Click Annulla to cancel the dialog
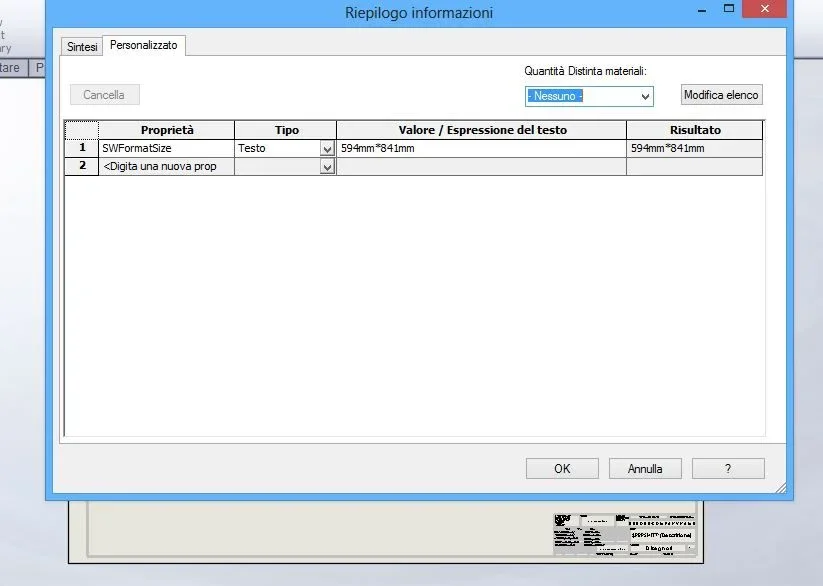The image size is (823, 586). (645, 468)
